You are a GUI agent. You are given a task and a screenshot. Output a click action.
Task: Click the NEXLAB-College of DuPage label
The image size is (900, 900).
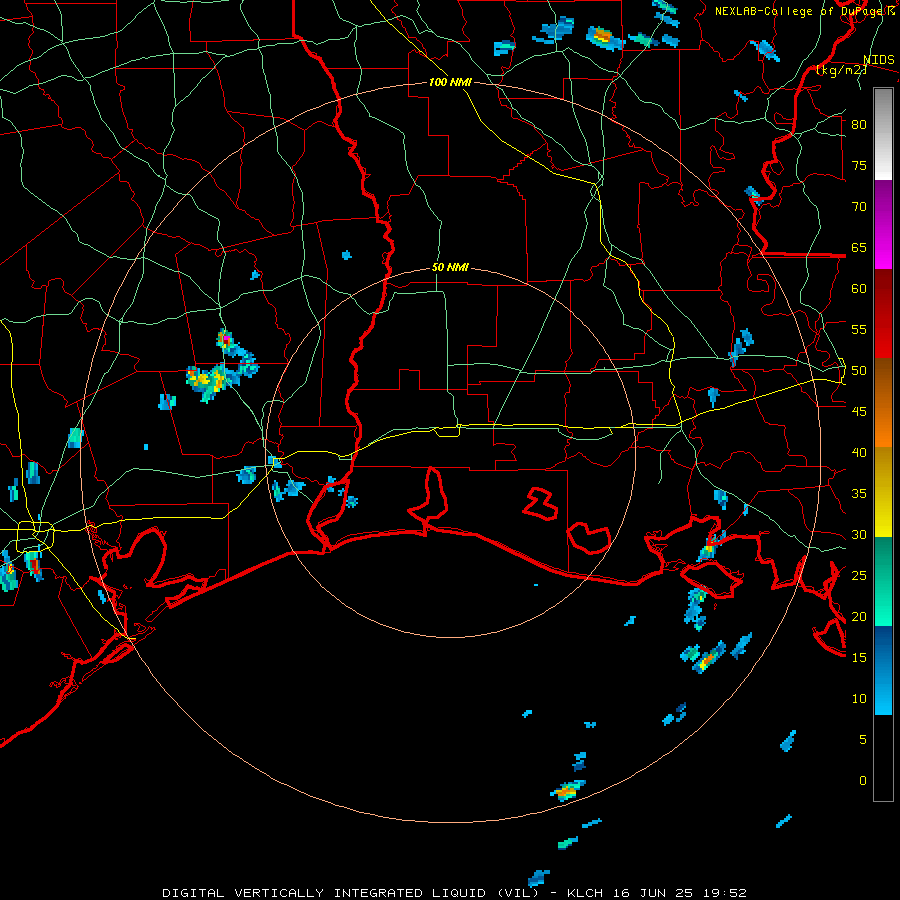[801, 11]
